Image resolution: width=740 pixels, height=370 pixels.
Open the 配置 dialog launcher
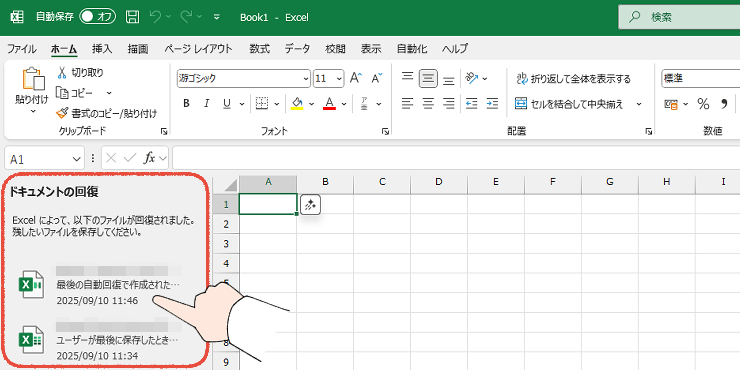click(649, 132)
